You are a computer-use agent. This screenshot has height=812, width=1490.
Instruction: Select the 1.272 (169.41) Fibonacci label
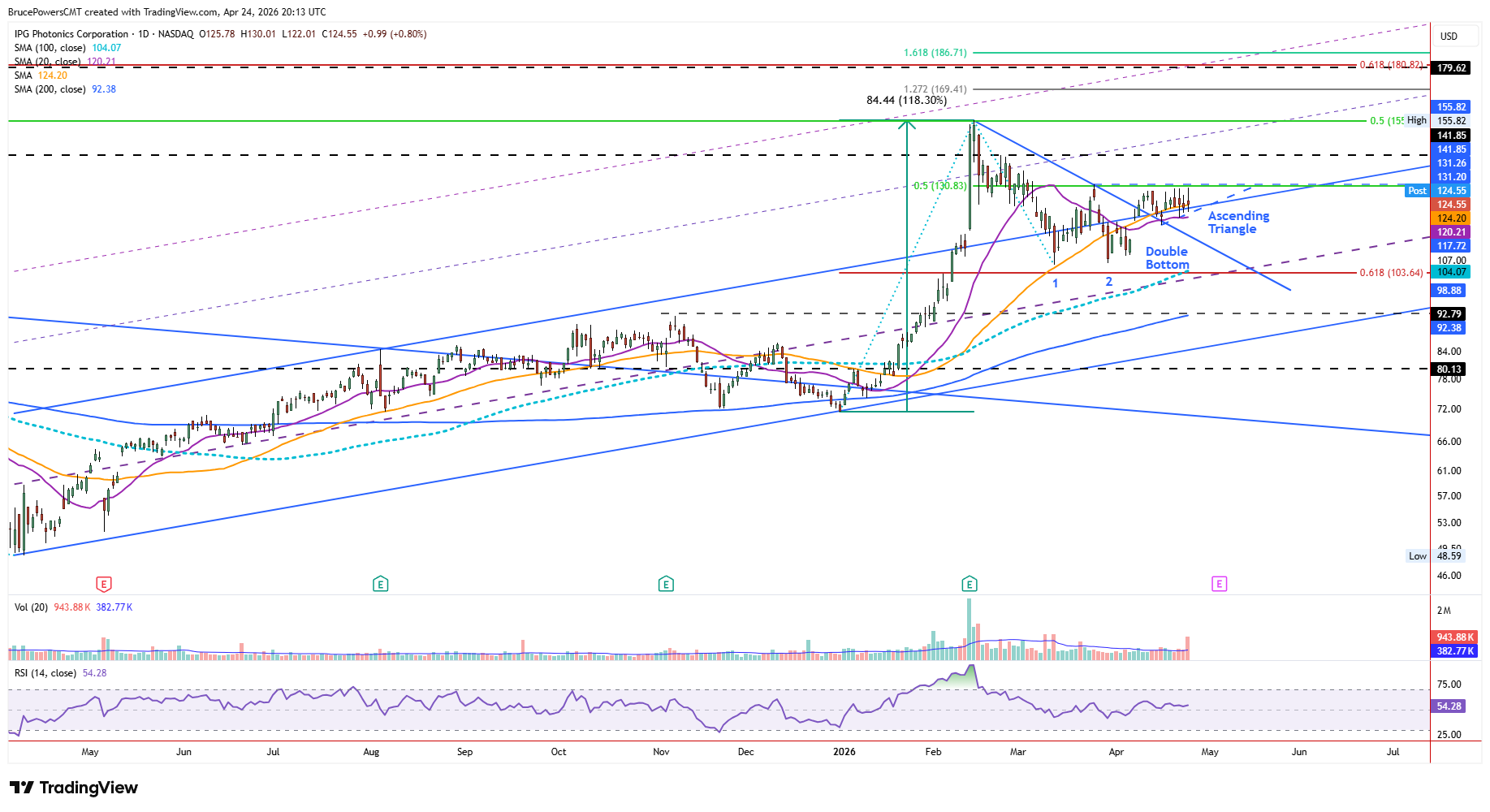[x=935, y=89]
